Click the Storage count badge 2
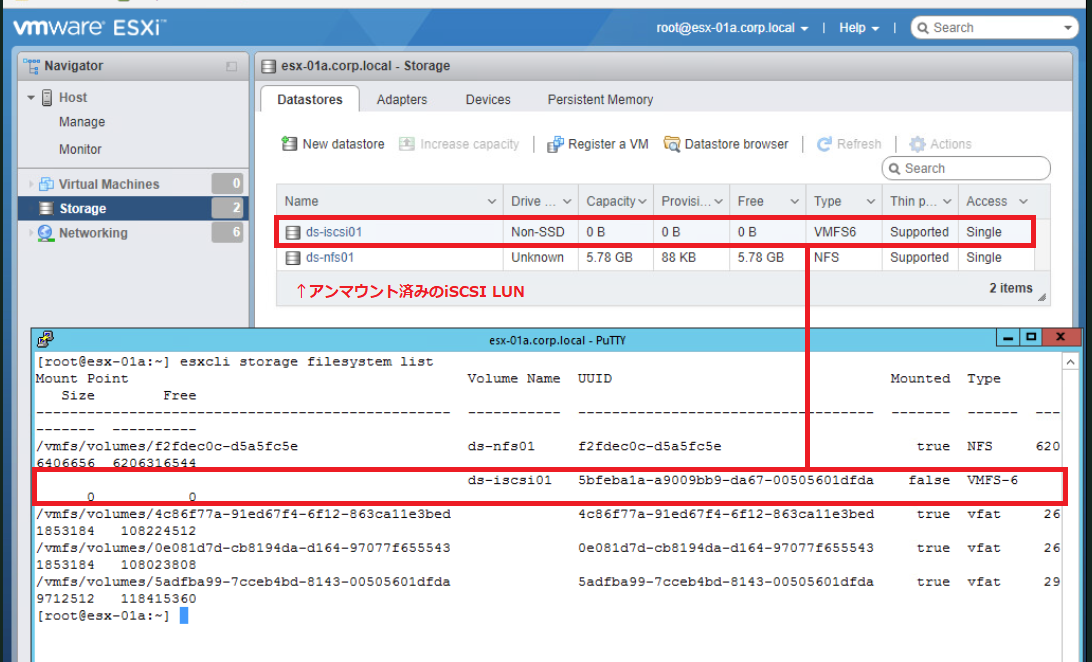This screenshot has width=1092, height=662. pos(228,208)
